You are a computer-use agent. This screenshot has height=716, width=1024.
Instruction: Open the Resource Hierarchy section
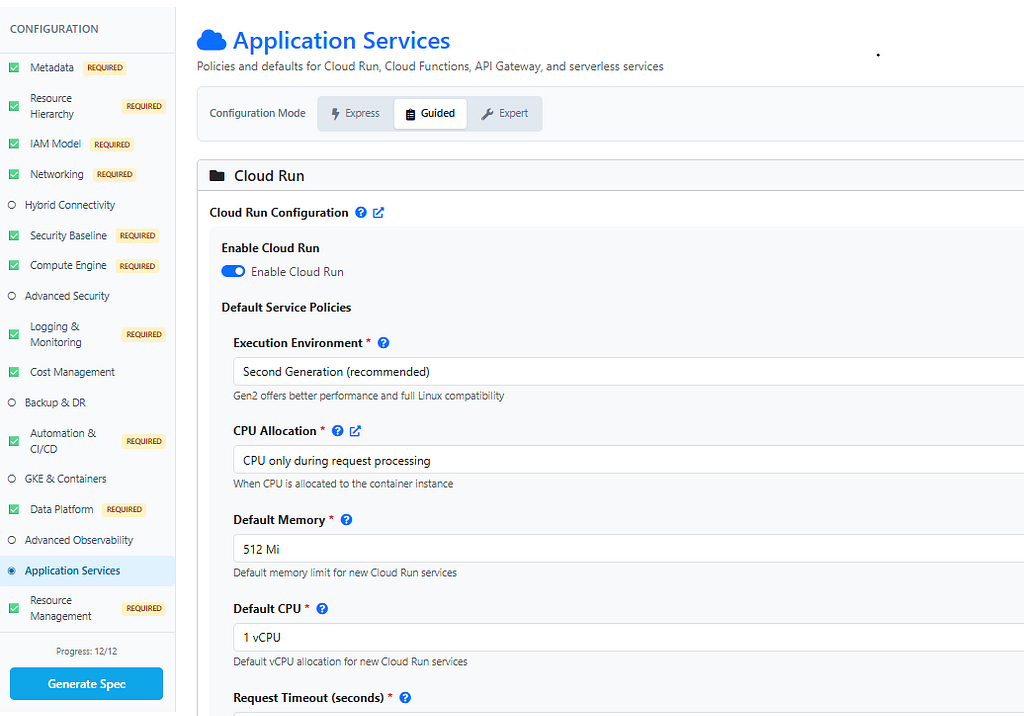(88, 106)
